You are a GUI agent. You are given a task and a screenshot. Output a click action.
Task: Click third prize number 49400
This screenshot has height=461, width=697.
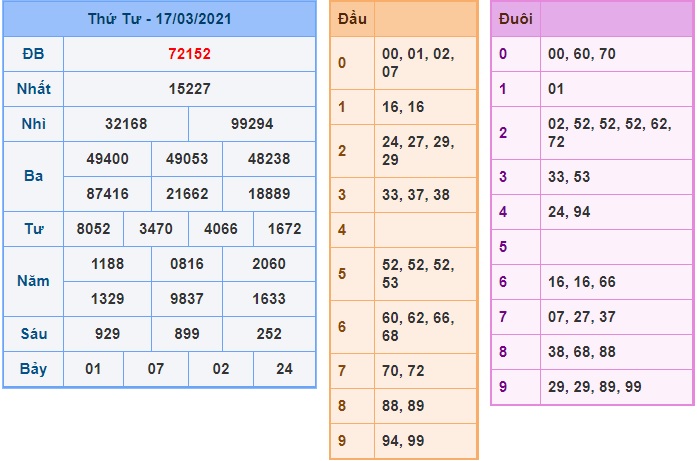click(108, 159)
